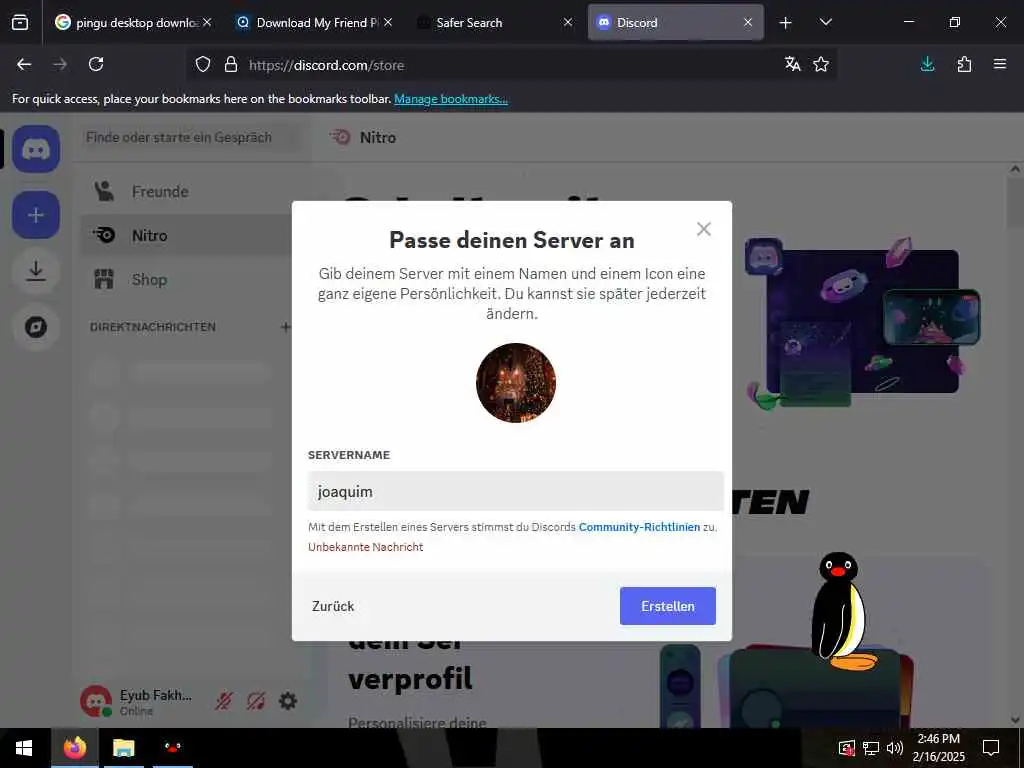
Task: Click the security tray icon with red badge
Action: 846,748
